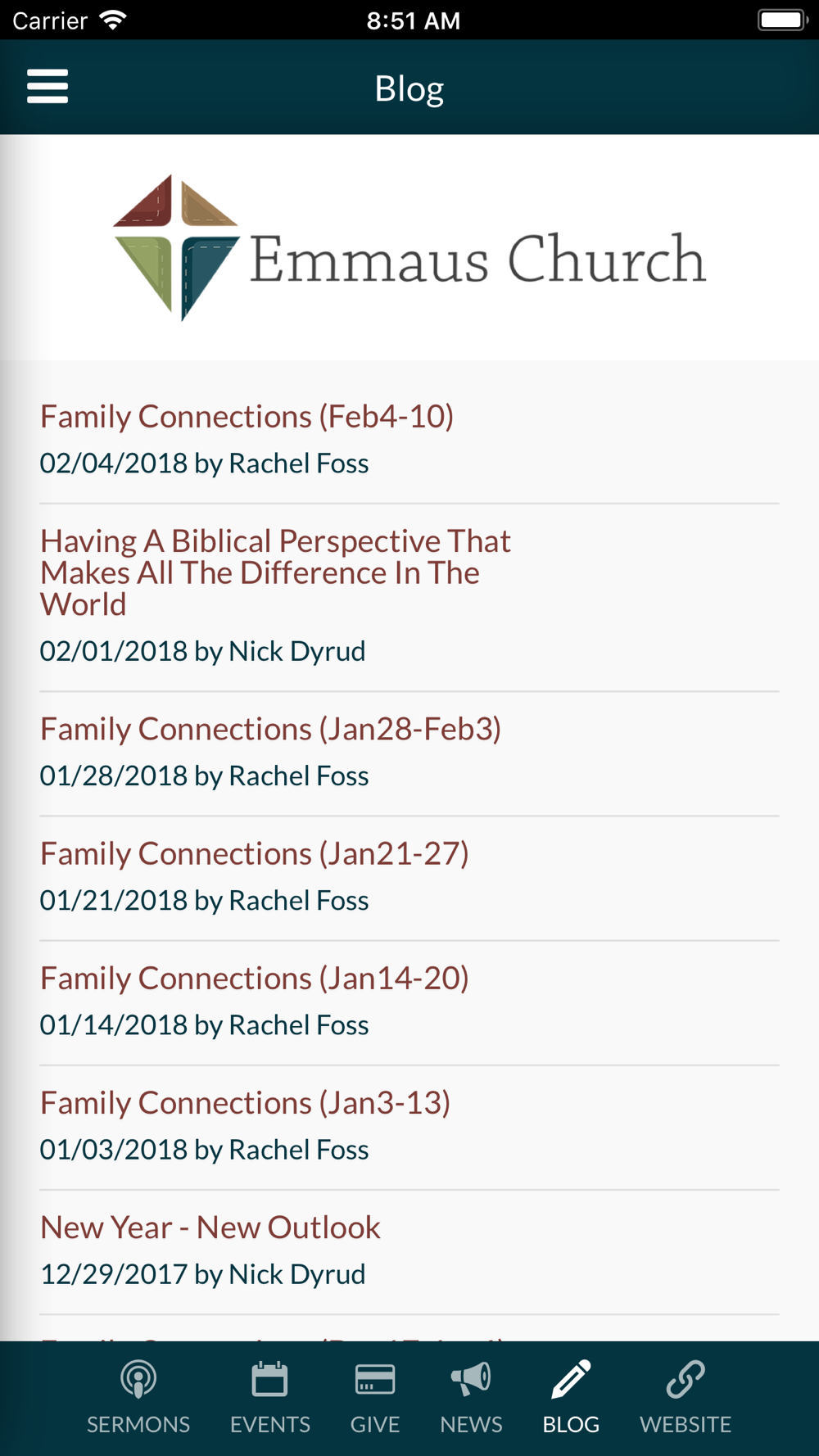Screen dimensions: 819x1456
Task: Open Family Connections (Feb4-10) post
Action: tap(247, 416)
